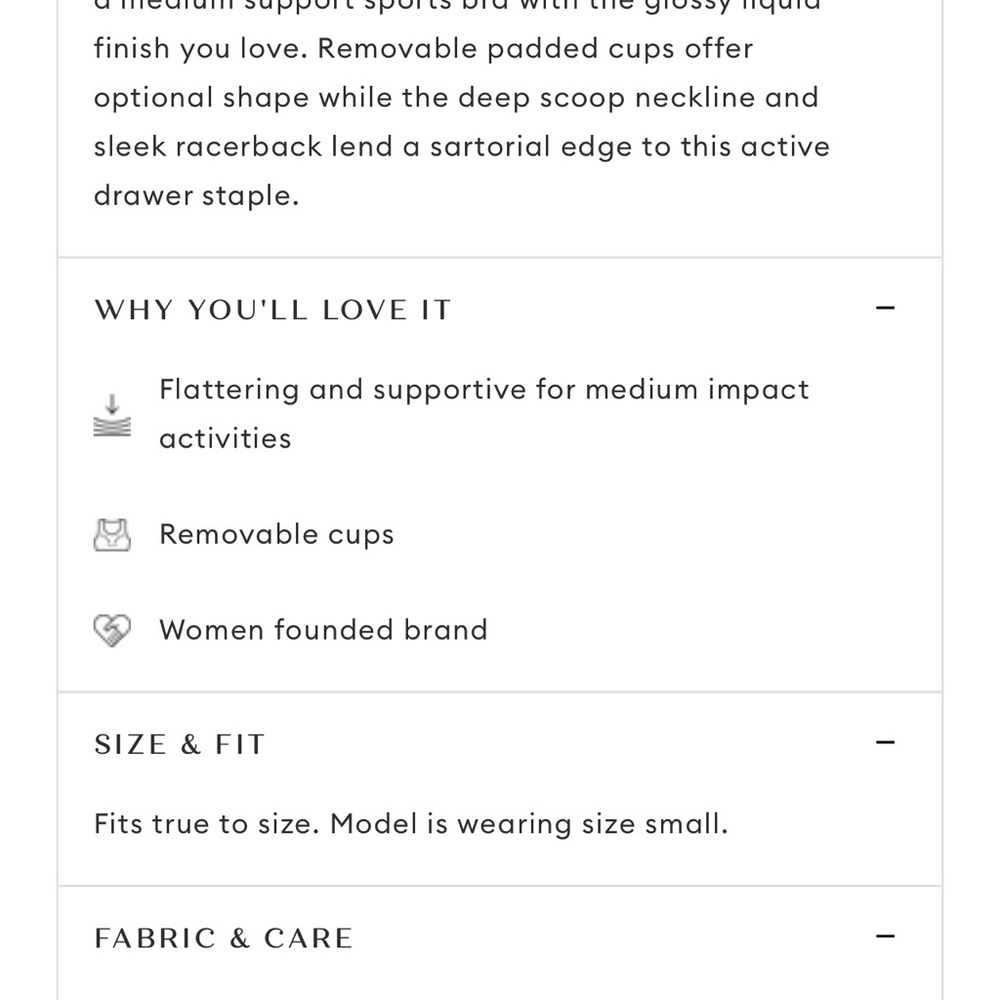Click Model is wearing size small sentence
The width and height of the screenshot is (1000, 1000).
point(529,824)
